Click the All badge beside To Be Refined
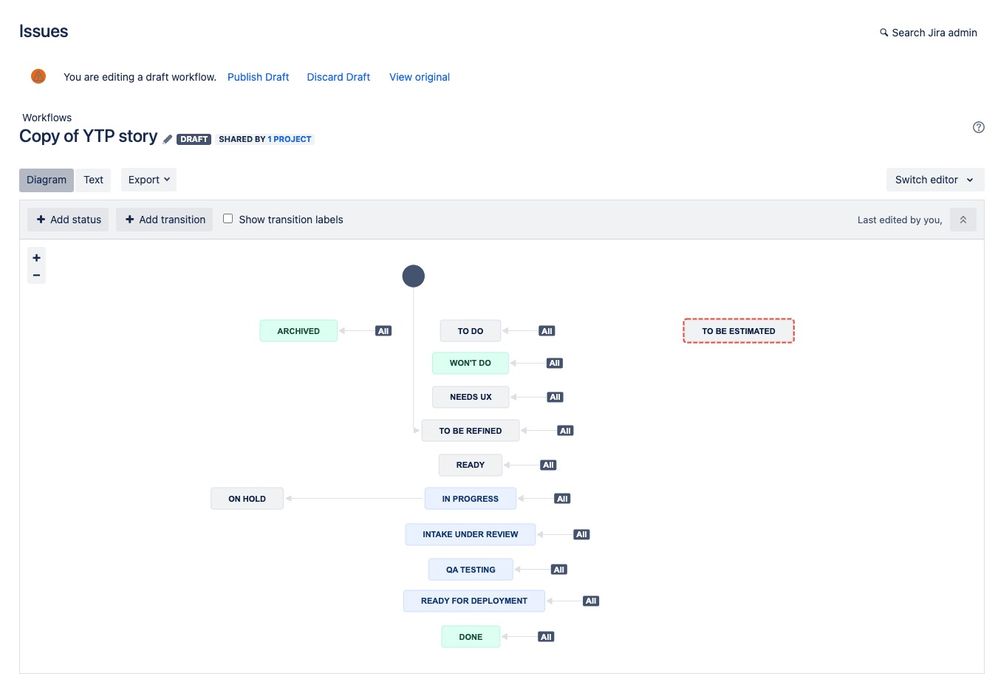 pos(565,431)
